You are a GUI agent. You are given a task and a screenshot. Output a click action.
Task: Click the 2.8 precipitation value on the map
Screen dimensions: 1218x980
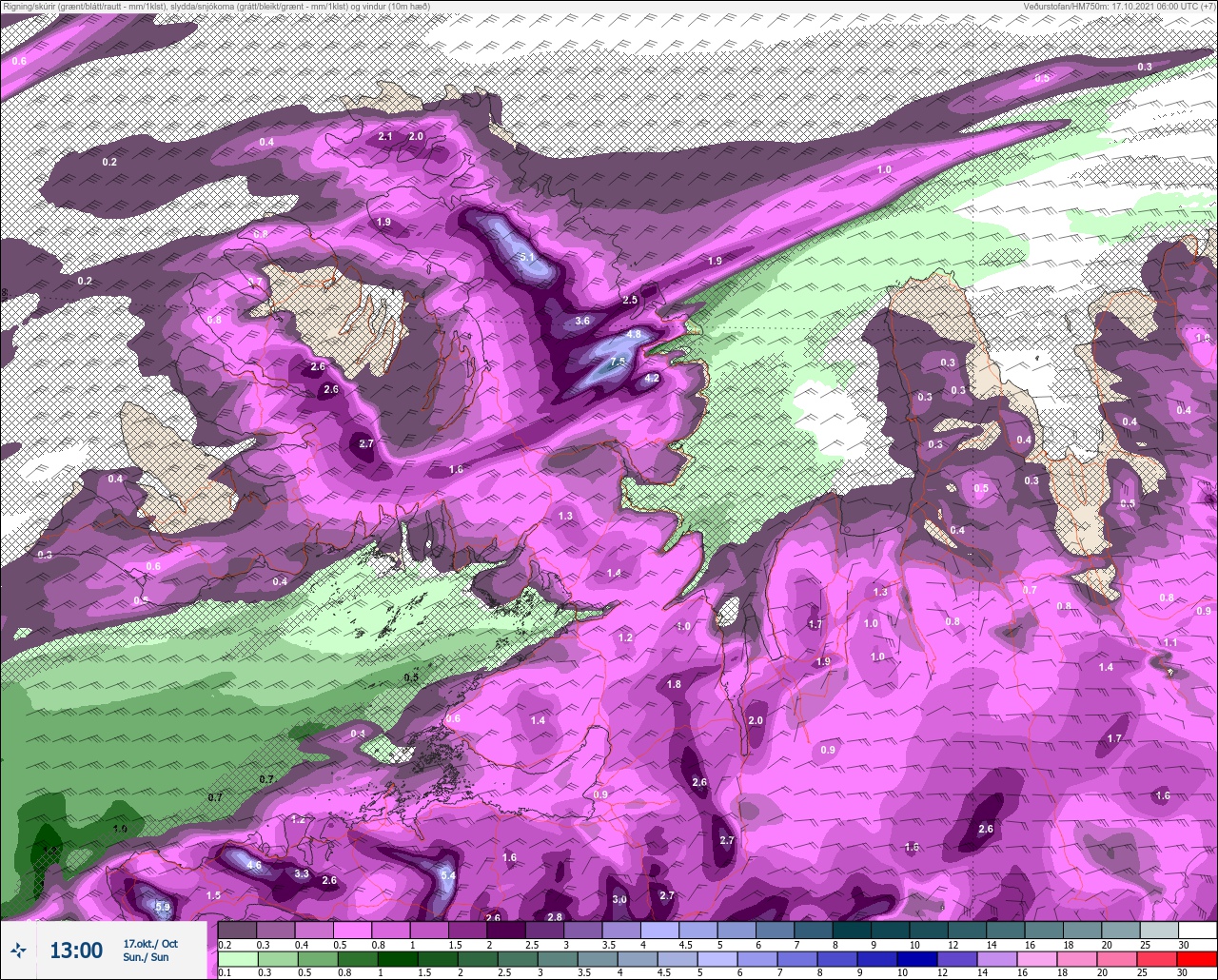[555, 916]
